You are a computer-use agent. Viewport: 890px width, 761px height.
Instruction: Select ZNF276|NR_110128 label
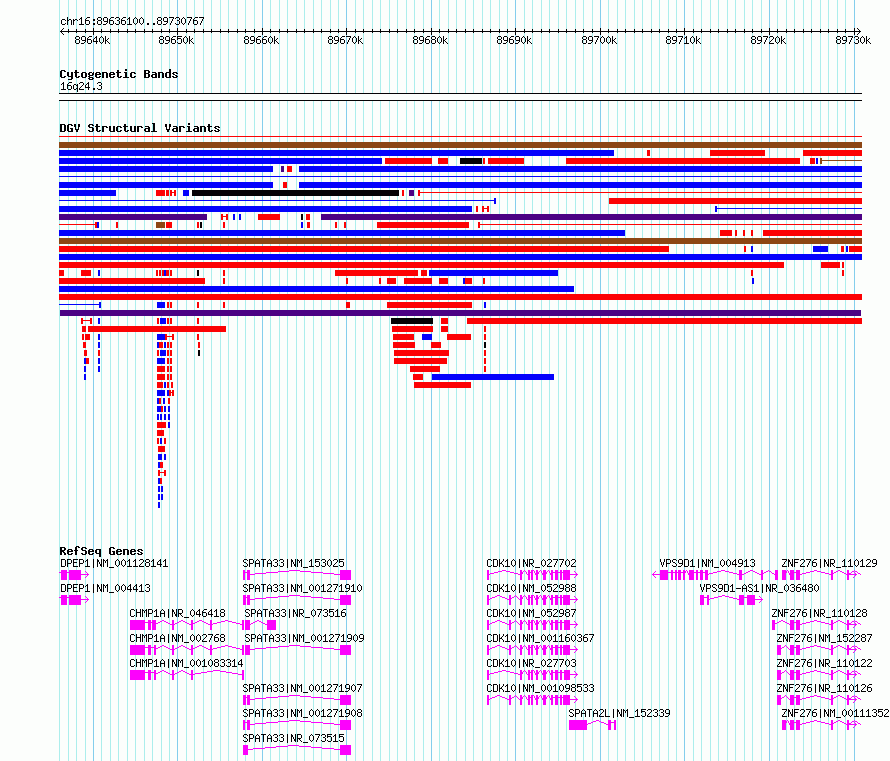click(x=820, y=613)
